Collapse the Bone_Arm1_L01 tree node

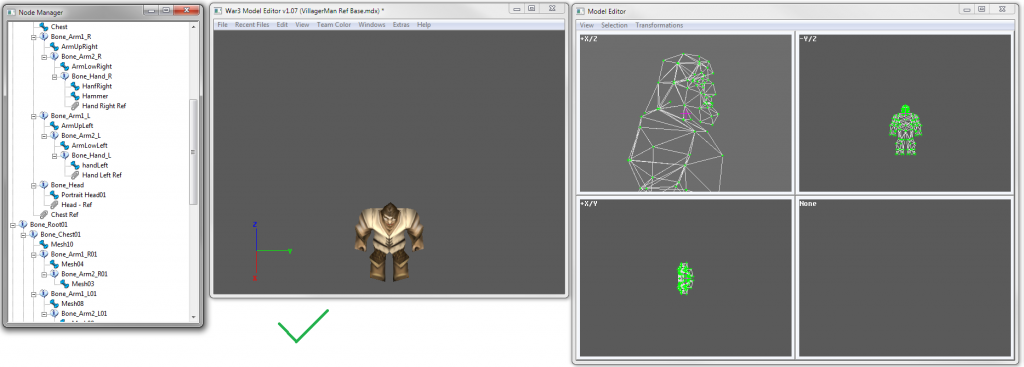tap(33, 294)
